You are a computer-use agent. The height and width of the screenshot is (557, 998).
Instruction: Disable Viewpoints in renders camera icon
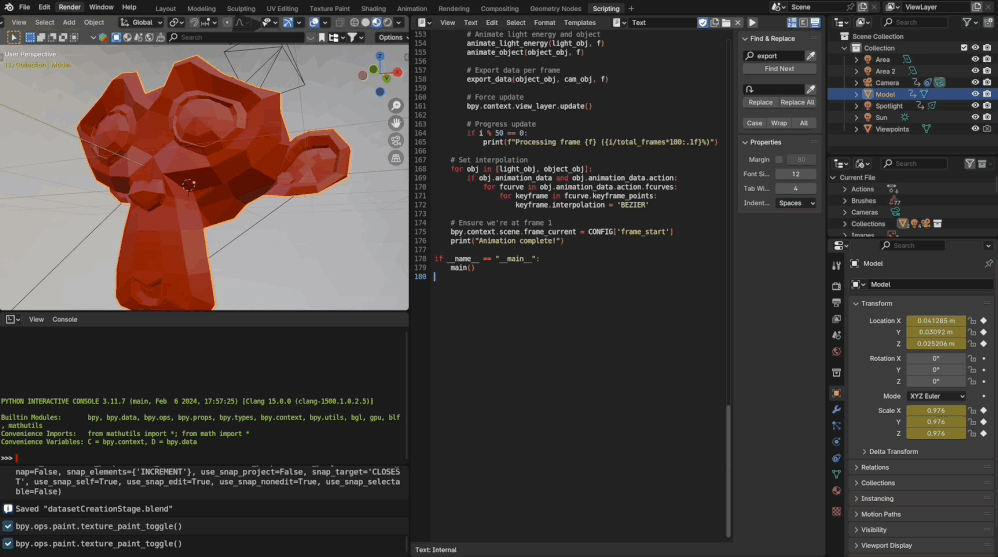987,129
